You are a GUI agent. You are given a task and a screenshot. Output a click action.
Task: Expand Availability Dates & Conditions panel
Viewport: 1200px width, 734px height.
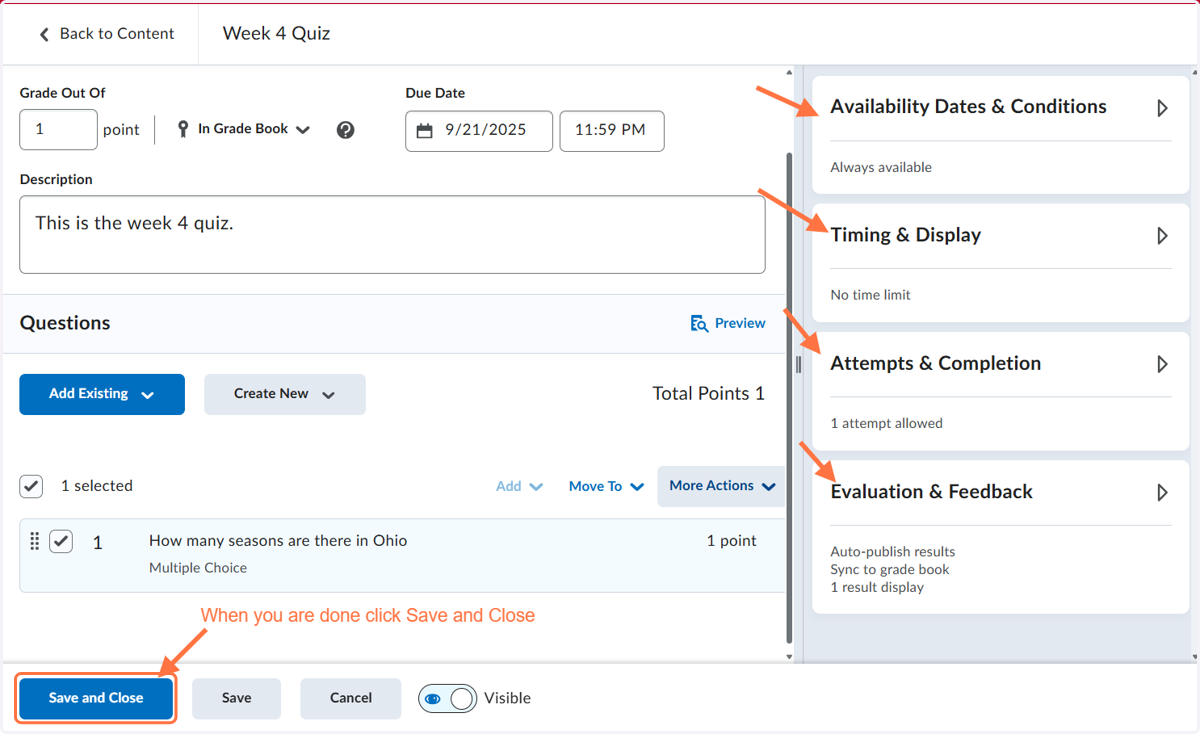[1162, 108]
